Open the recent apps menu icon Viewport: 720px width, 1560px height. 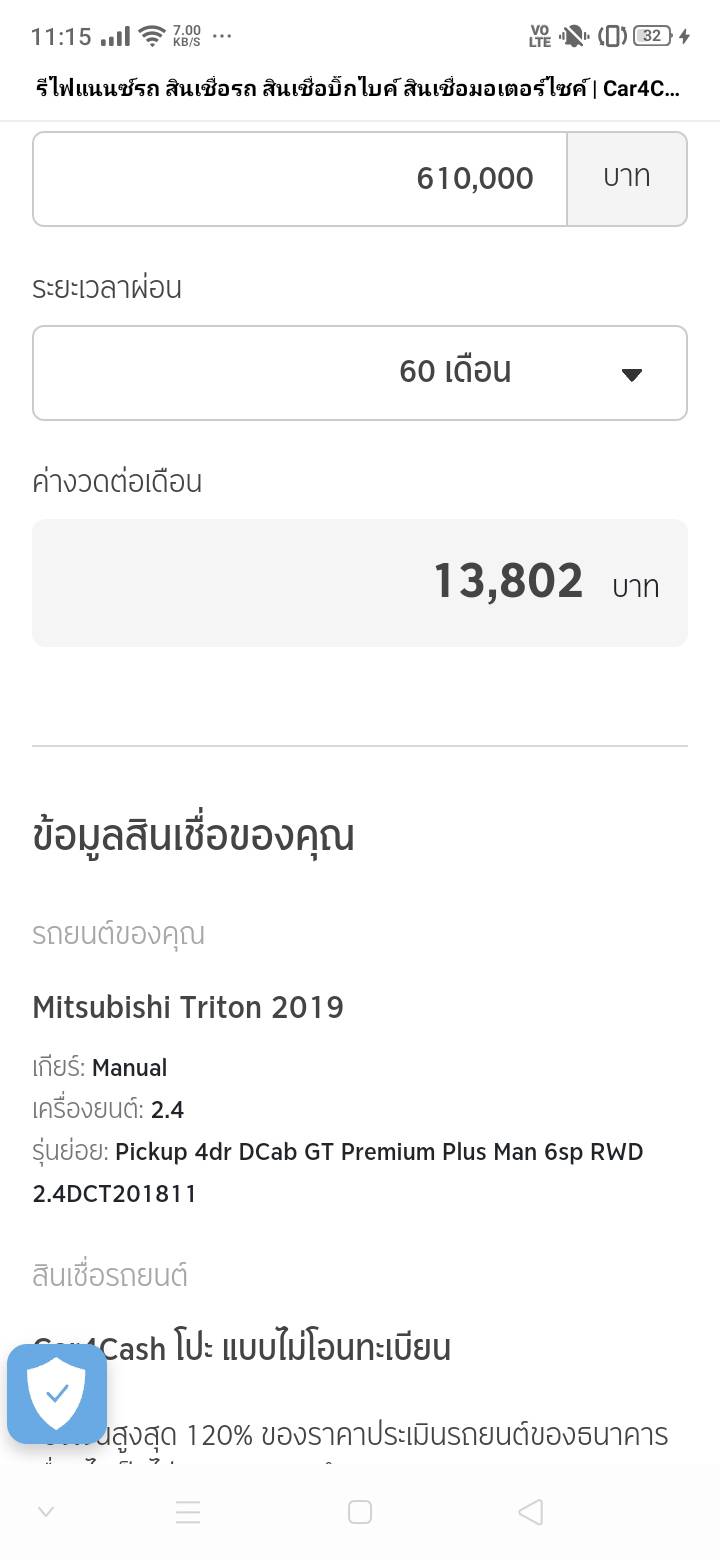[188, 1512]
